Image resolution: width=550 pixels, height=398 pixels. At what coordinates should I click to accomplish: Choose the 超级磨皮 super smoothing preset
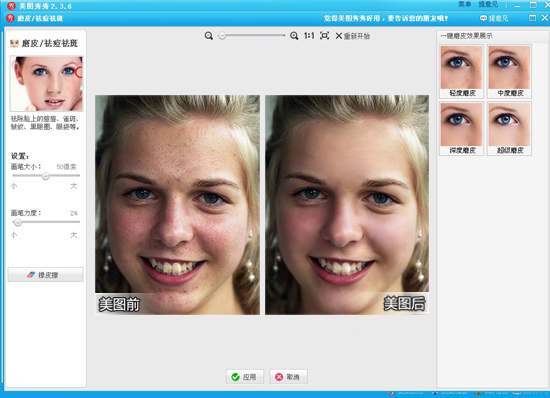click(509, 129)
